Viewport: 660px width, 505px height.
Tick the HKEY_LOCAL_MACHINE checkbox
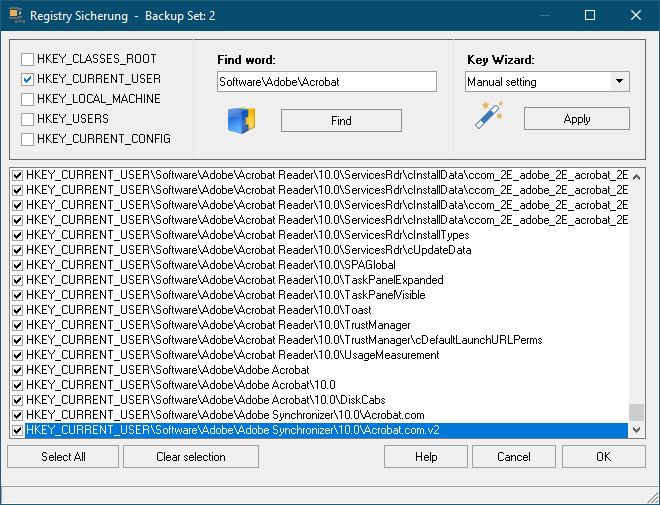point(27,99)
